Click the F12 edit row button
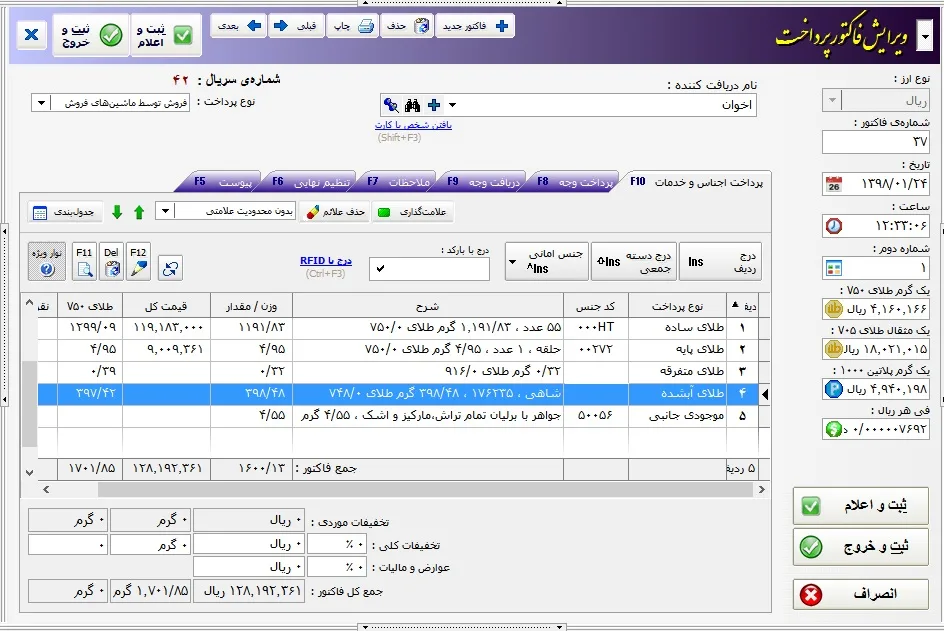Screen dimensions: 944x631 pyautogui.click(x=138, y=261)
